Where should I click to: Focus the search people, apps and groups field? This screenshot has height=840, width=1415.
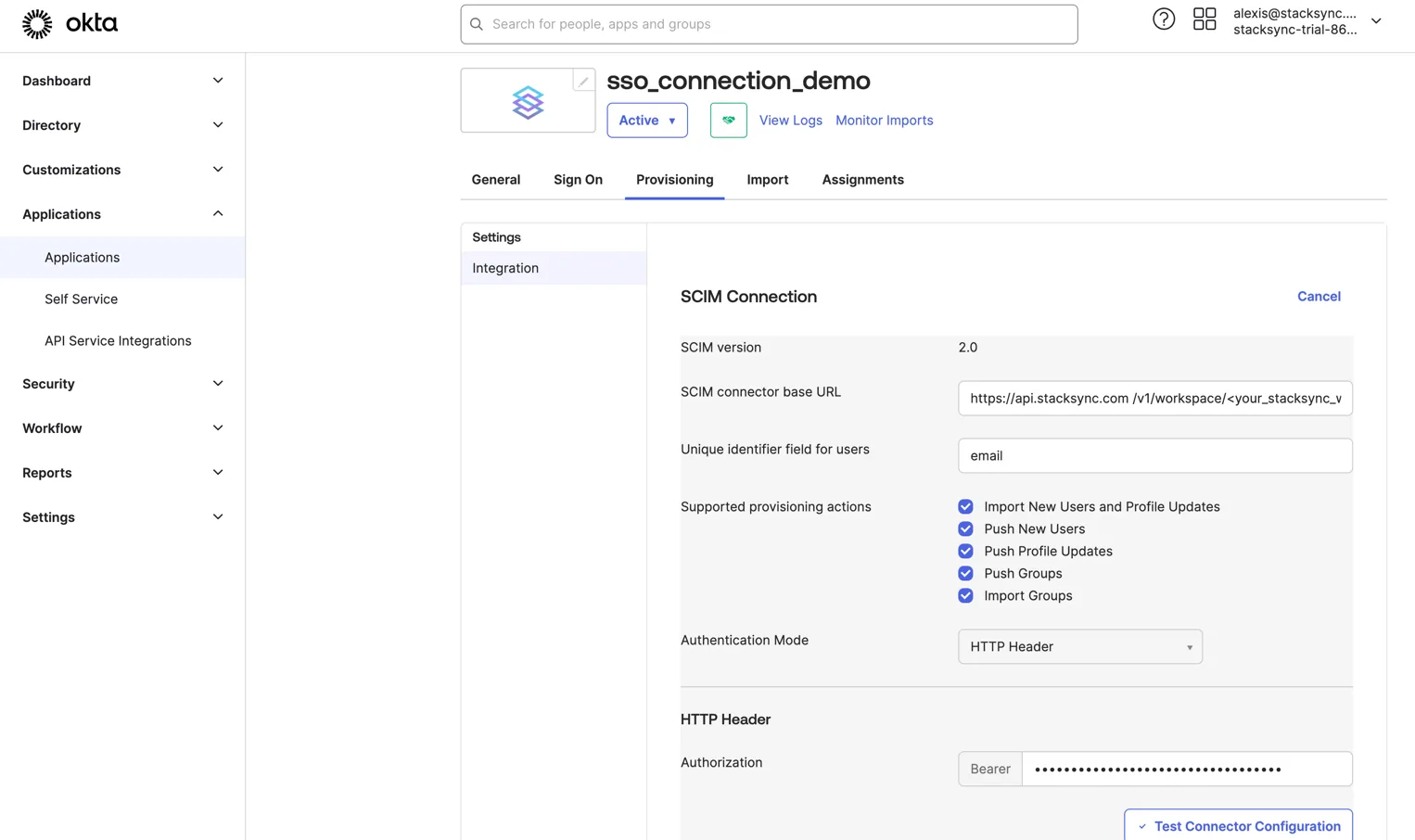[769, 24]
